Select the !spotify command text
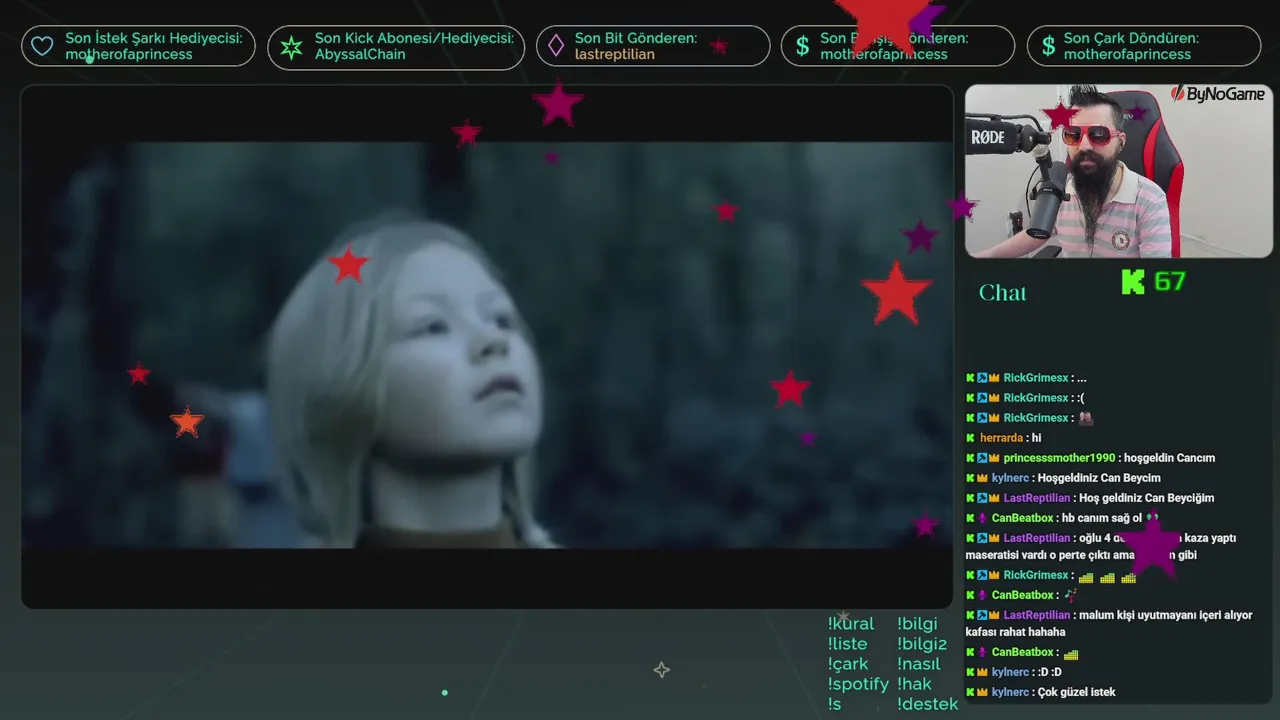This screenshot has height=720, width=1280. tap(858, 685)
